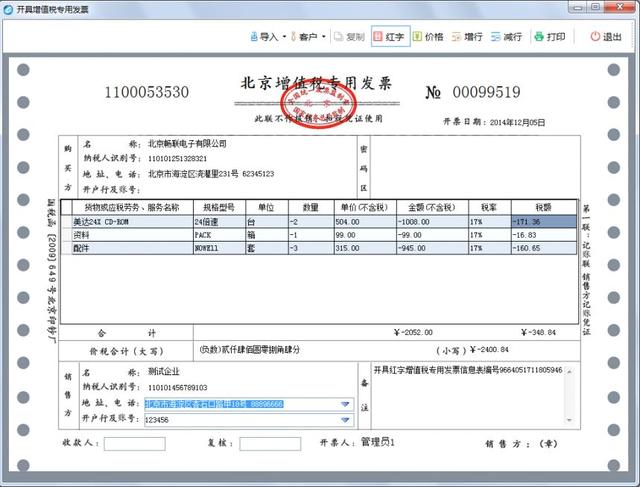Screen dimensions: 640x487
Task: Click the quantity cell -2
Action: (311, 222)
